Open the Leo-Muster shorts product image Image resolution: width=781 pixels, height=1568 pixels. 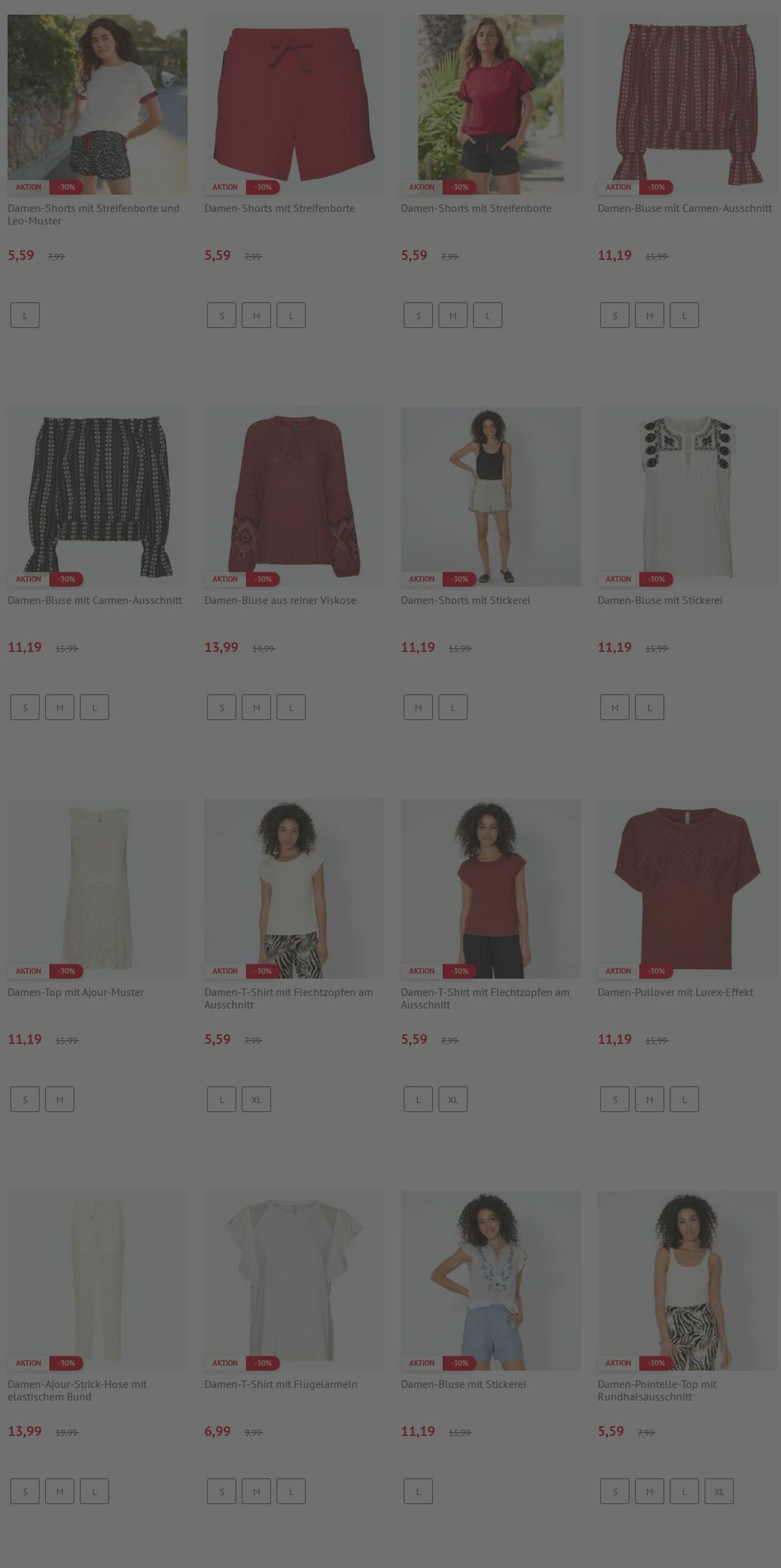97,104
